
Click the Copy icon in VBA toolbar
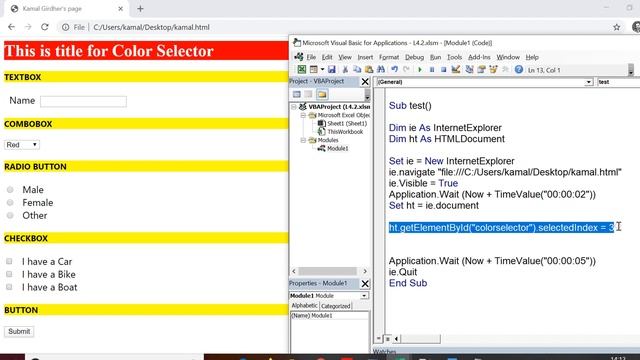357,70
